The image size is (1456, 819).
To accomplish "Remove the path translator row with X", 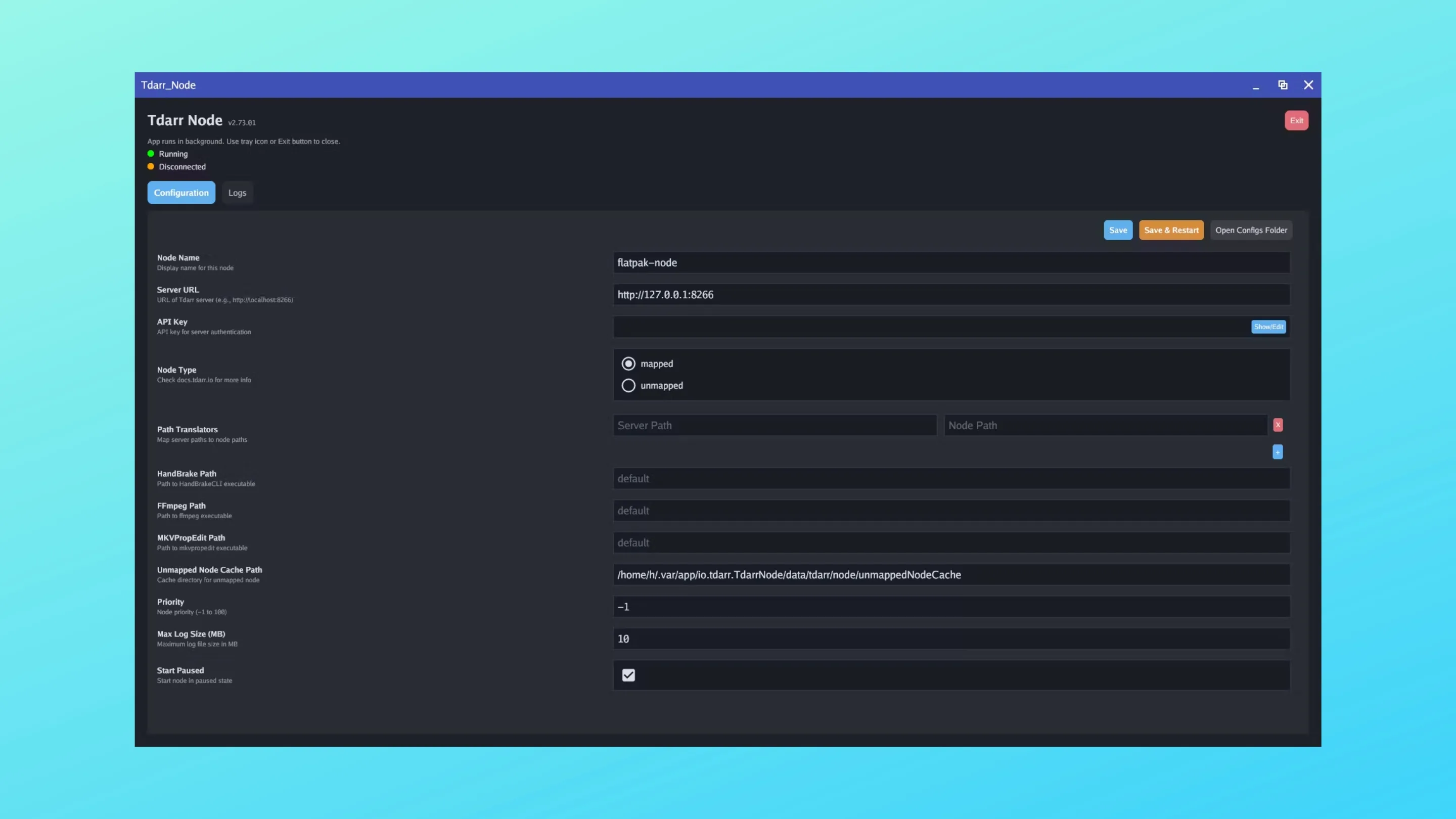I will 1278,425.
